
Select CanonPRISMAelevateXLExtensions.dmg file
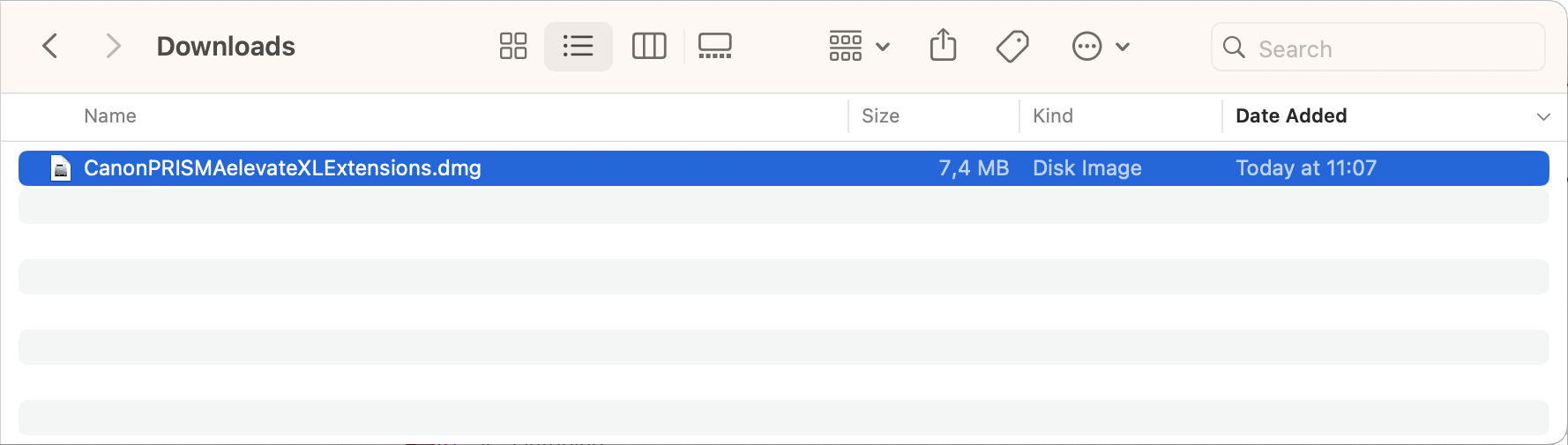[784, 168]
